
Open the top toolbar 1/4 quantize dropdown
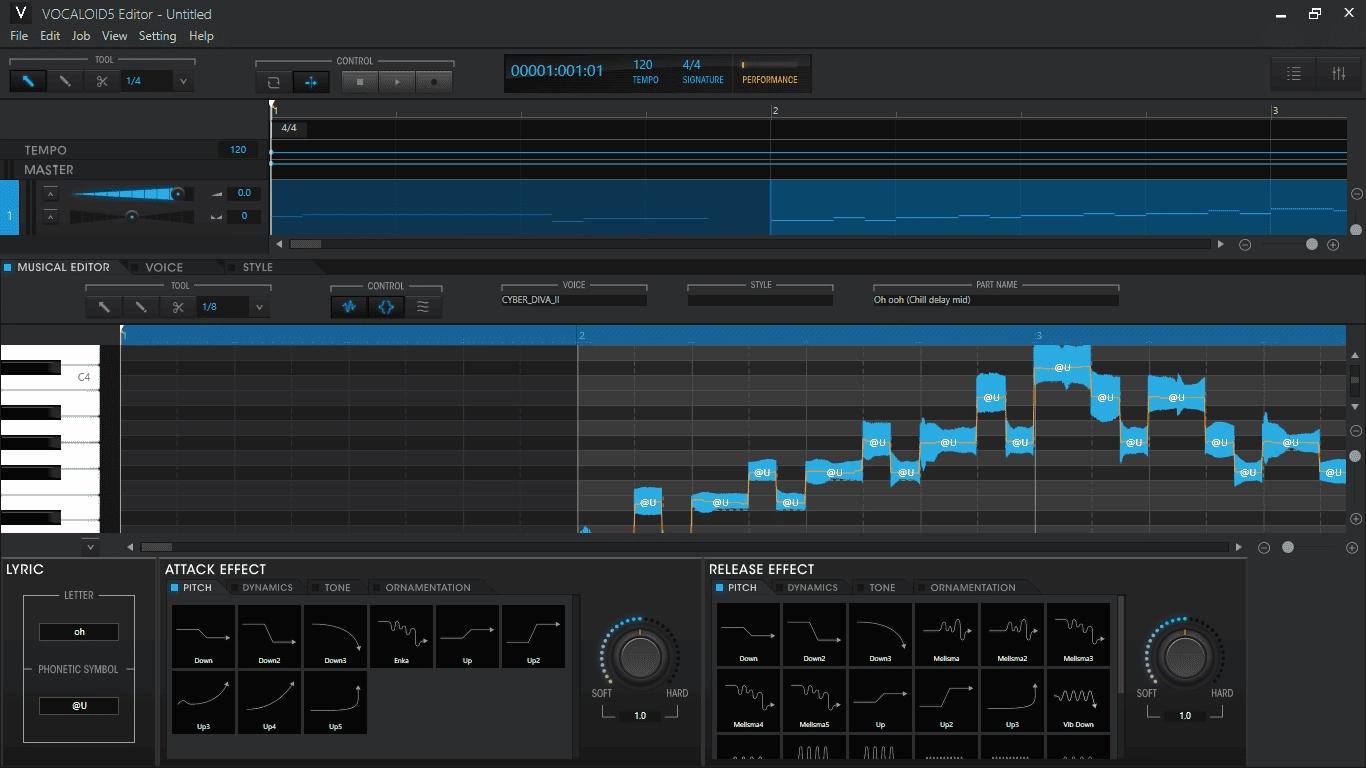183,82
